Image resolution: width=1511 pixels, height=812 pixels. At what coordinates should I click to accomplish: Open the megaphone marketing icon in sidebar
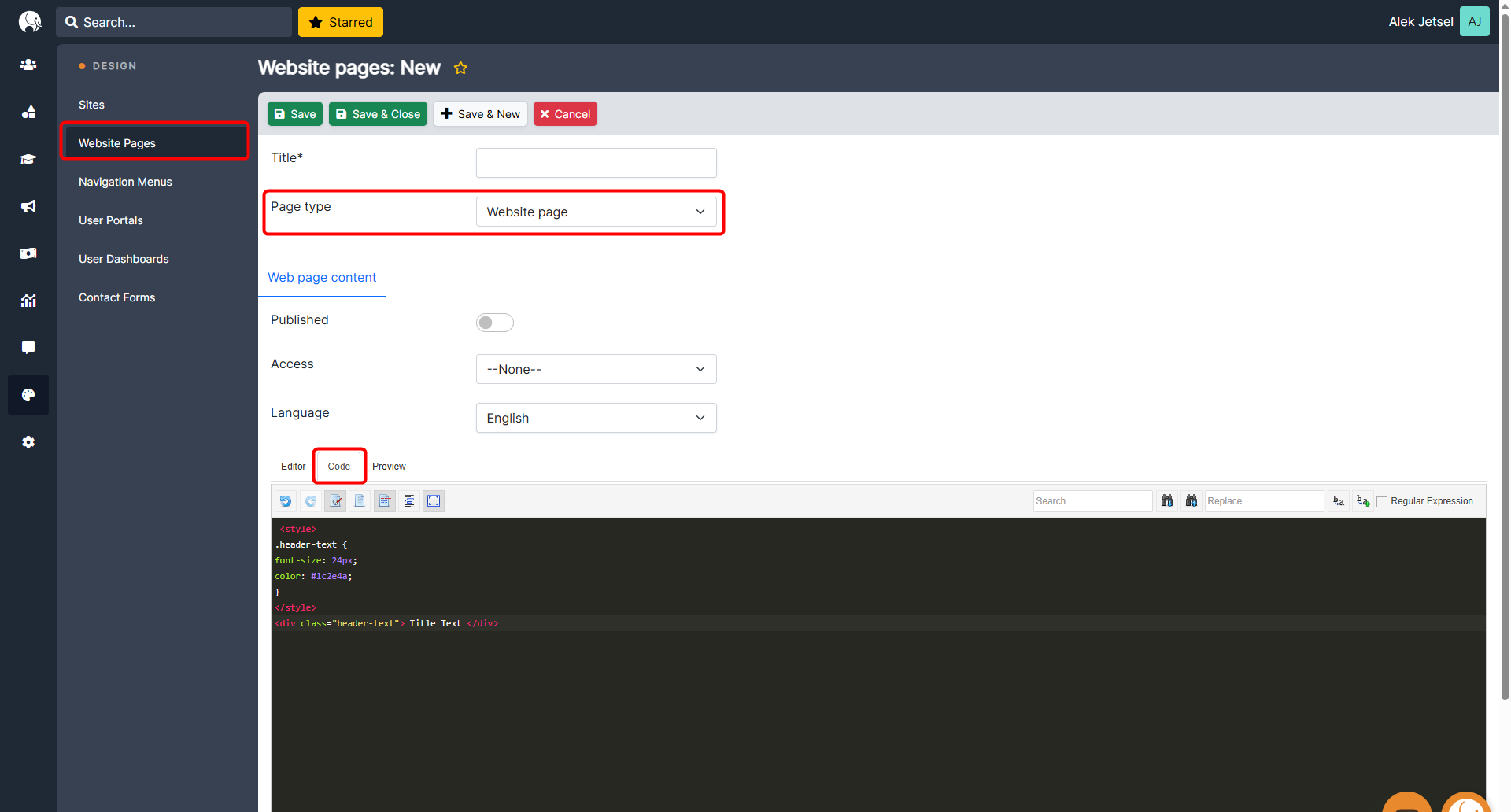(28, 206)
